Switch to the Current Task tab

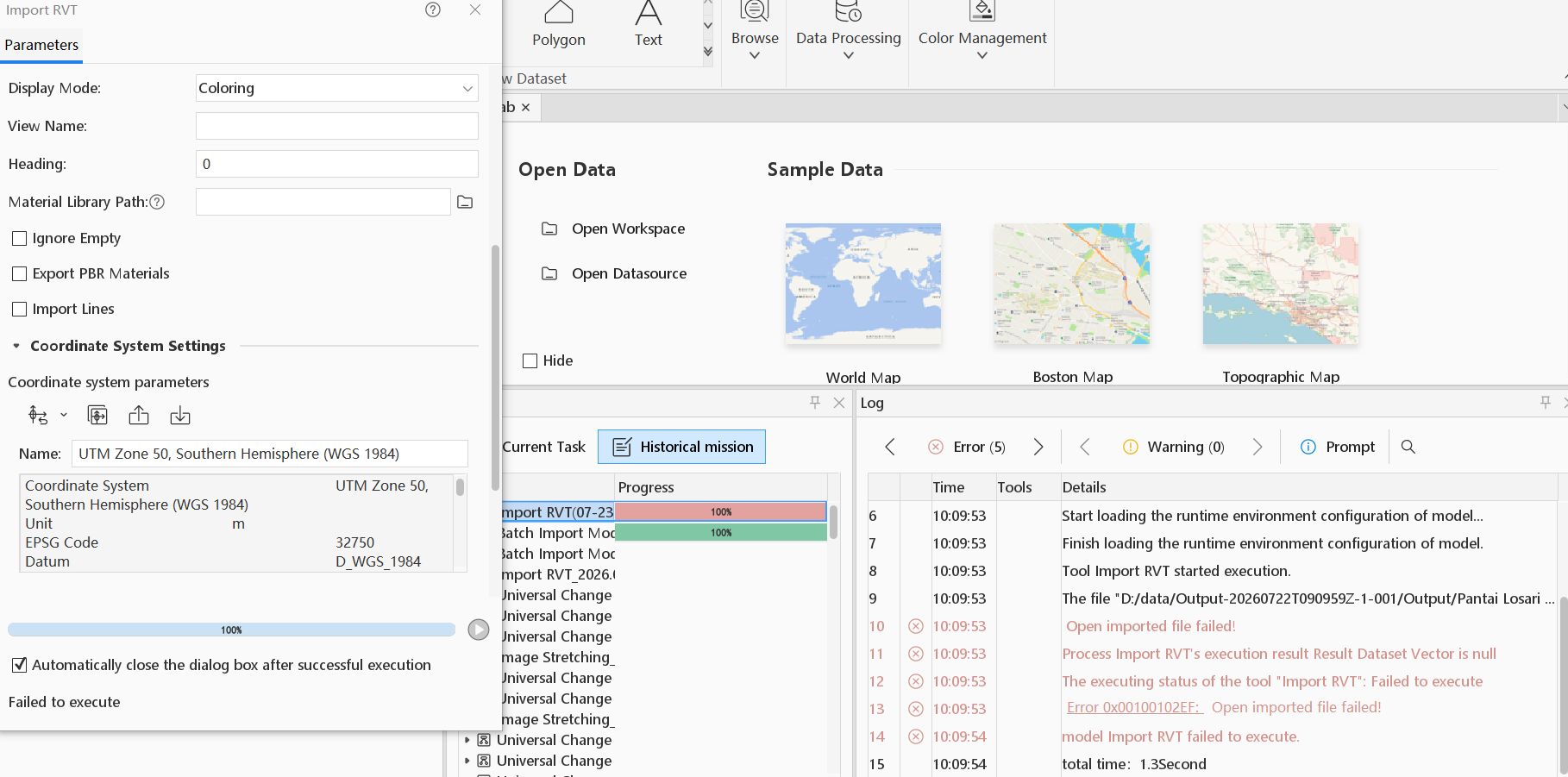coord(543,447)
